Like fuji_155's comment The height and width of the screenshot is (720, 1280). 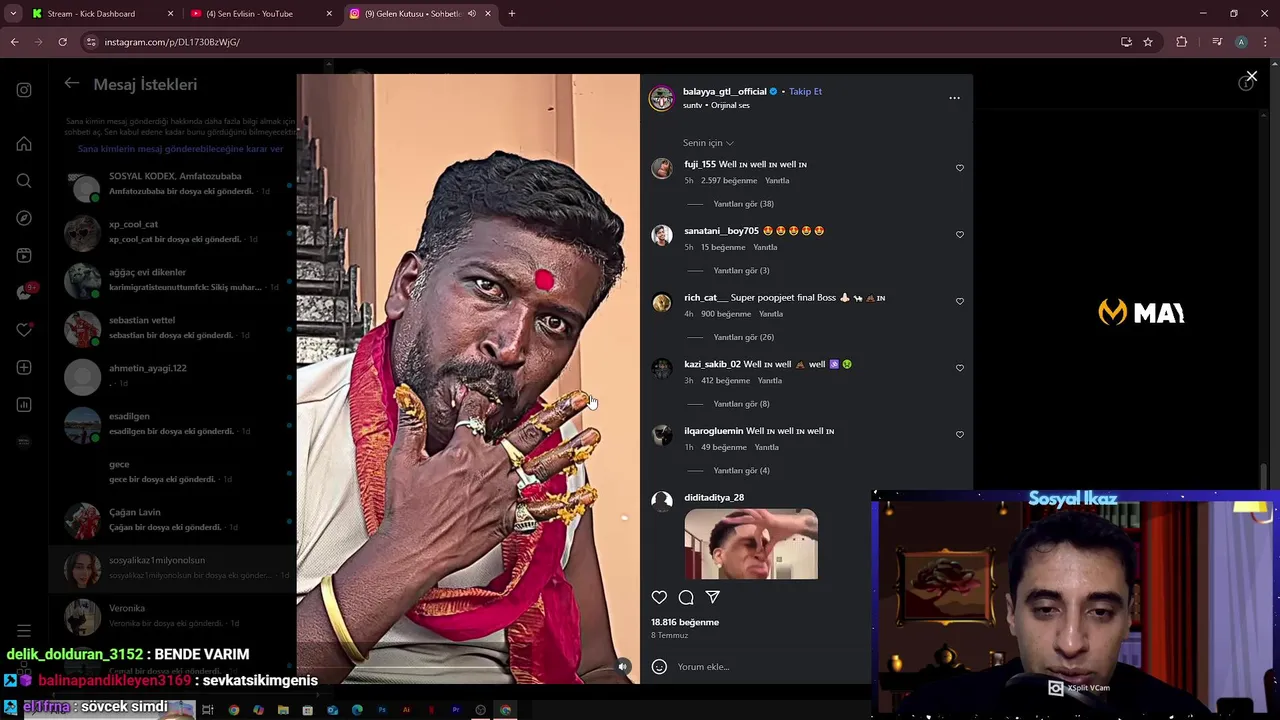pyautogui.click(x=960, y=168)
